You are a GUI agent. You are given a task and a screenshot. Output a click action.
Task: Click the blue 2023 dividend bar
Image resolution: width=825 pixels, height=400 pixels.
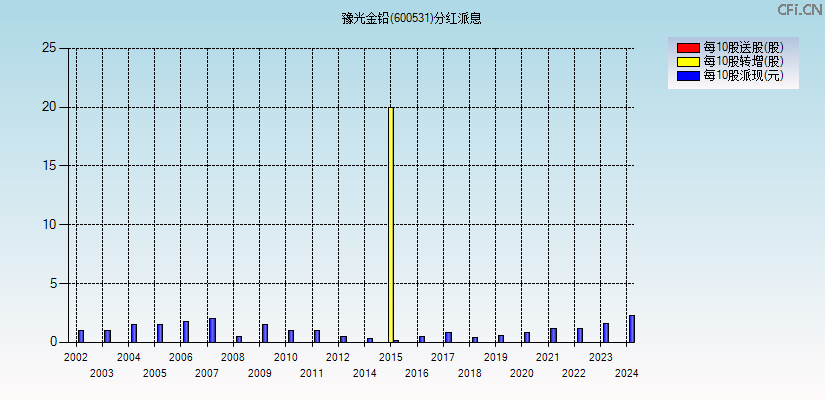[606, 333]
